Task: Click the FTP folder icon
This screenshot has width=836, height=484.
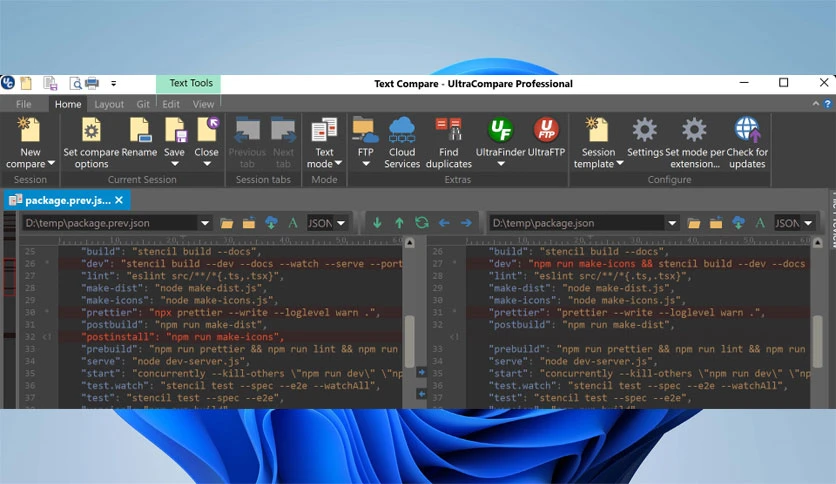Action: click(x=365, y=130)
